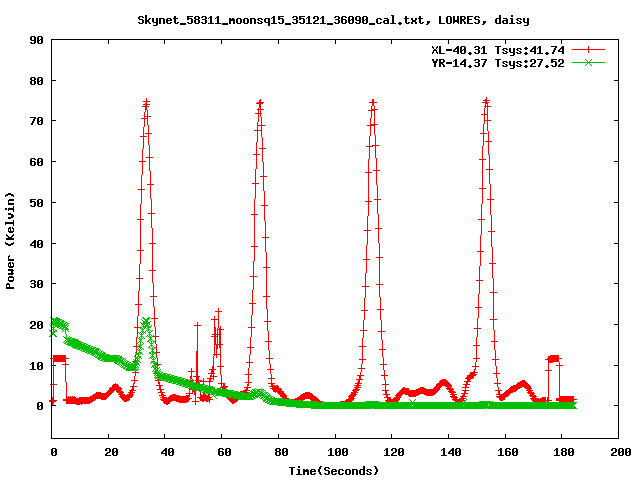Click the top of the red peak near 113 seconds
This screenshot has height=480, width=640.
373,102
